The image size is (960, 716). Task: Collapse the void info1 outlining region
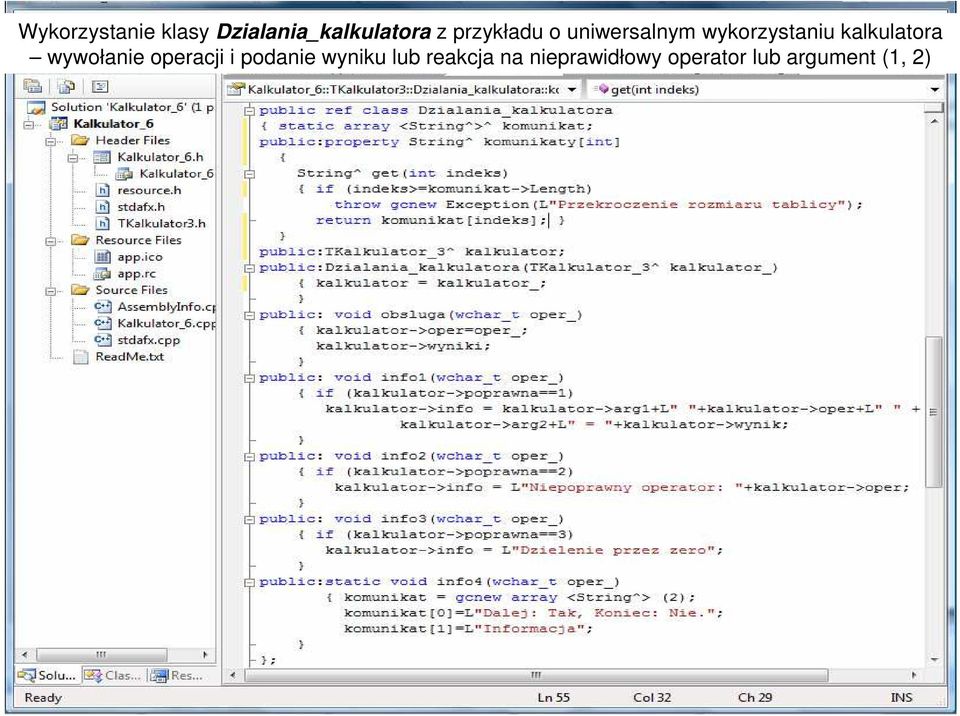point(249,378)
